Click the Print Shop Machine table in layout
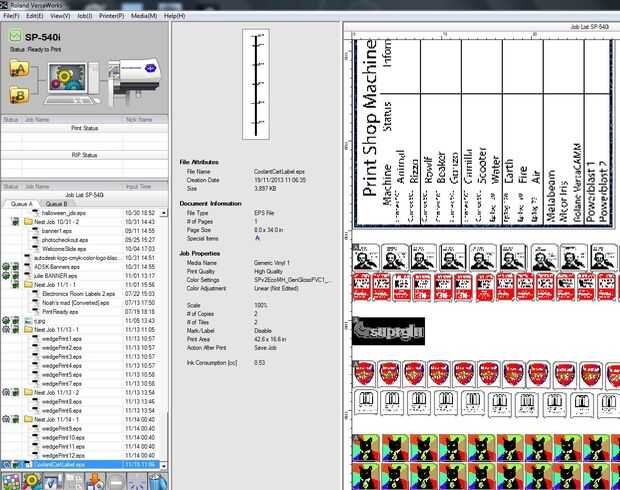This screenshot has height=490, width=620. pyautogui.click(x=484, y=132)
